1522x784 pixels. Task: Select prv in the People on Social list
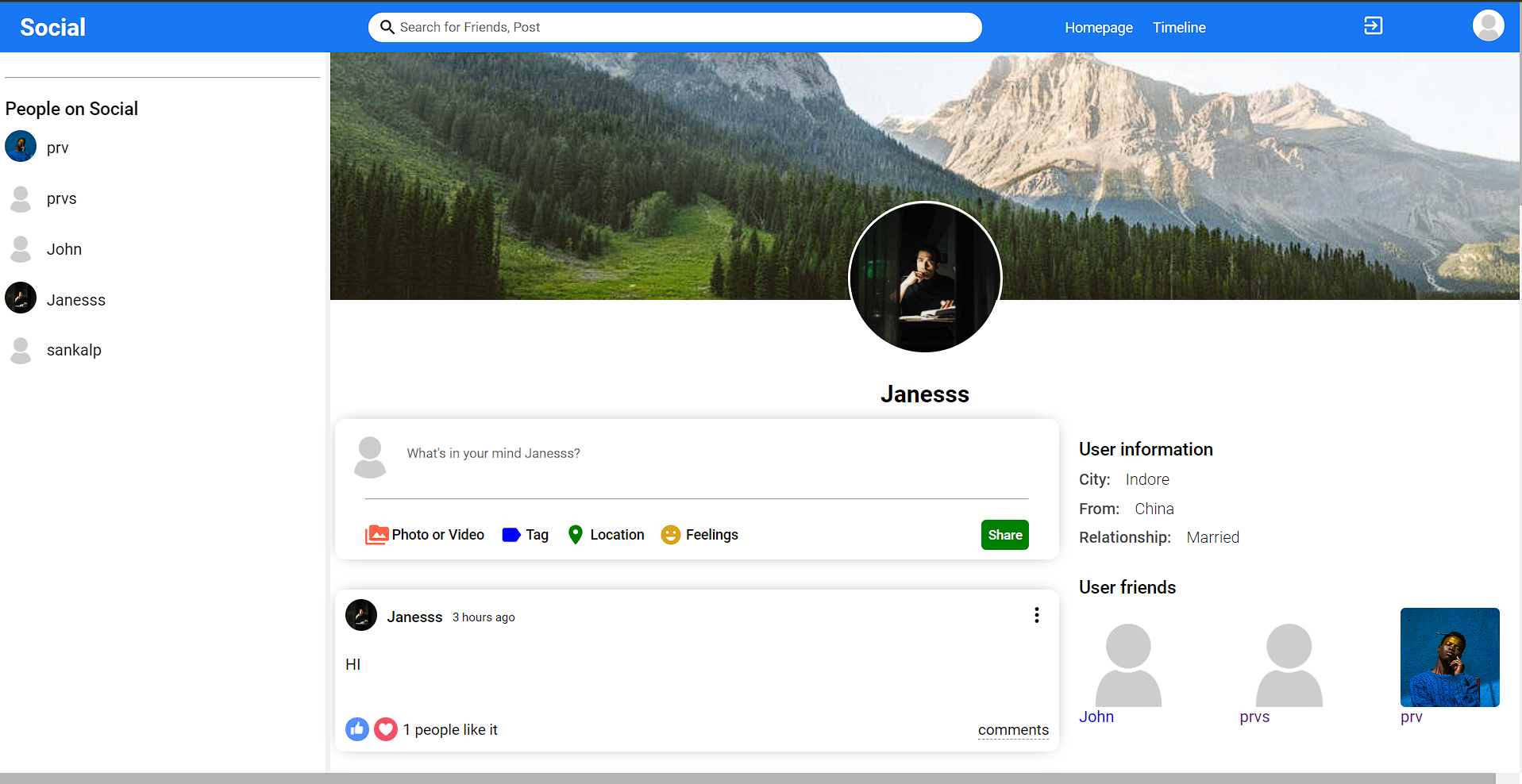coord(58,148)
